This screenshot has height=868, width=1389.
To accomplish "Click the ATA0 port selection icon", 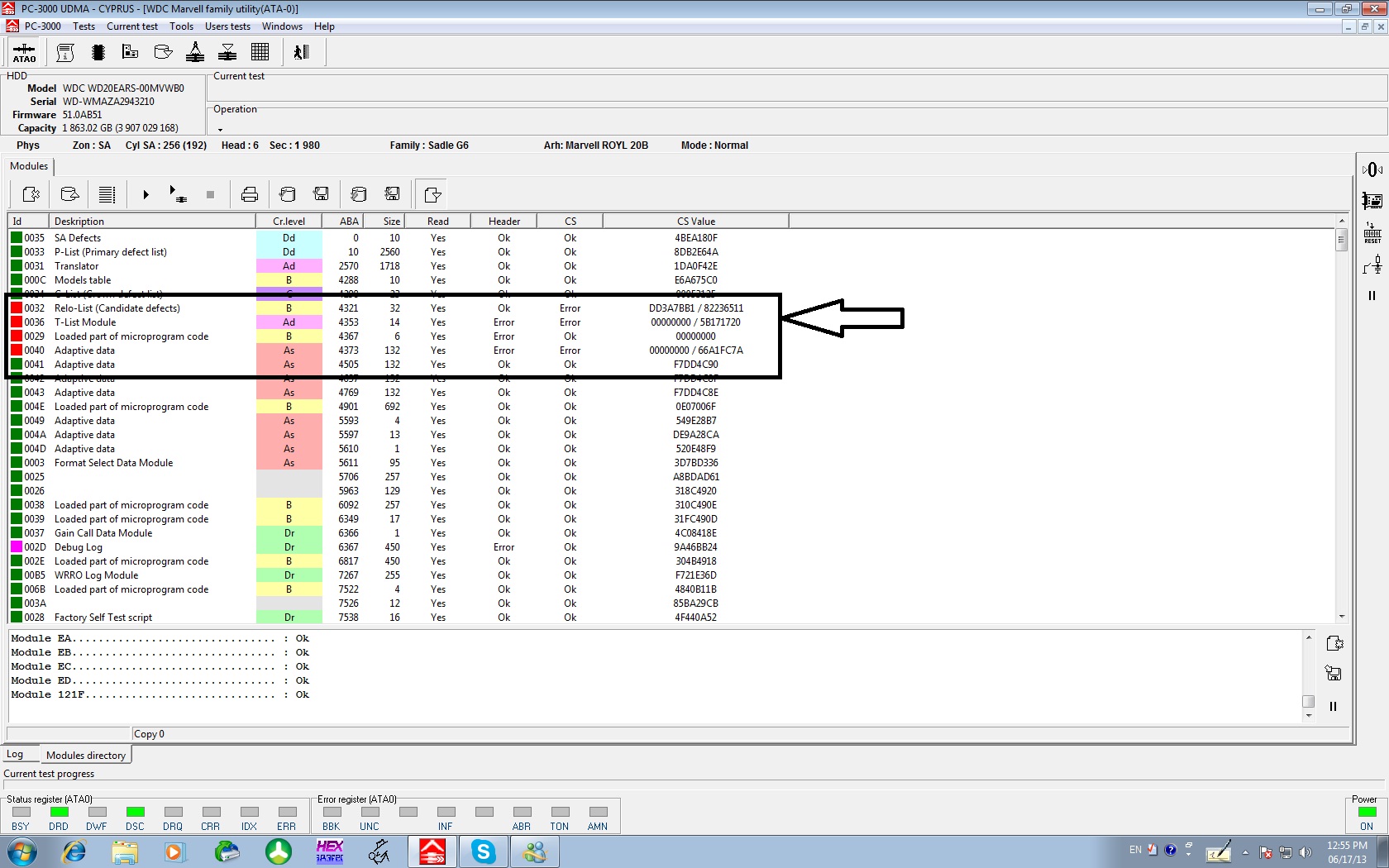I will (x=24, y=53).
